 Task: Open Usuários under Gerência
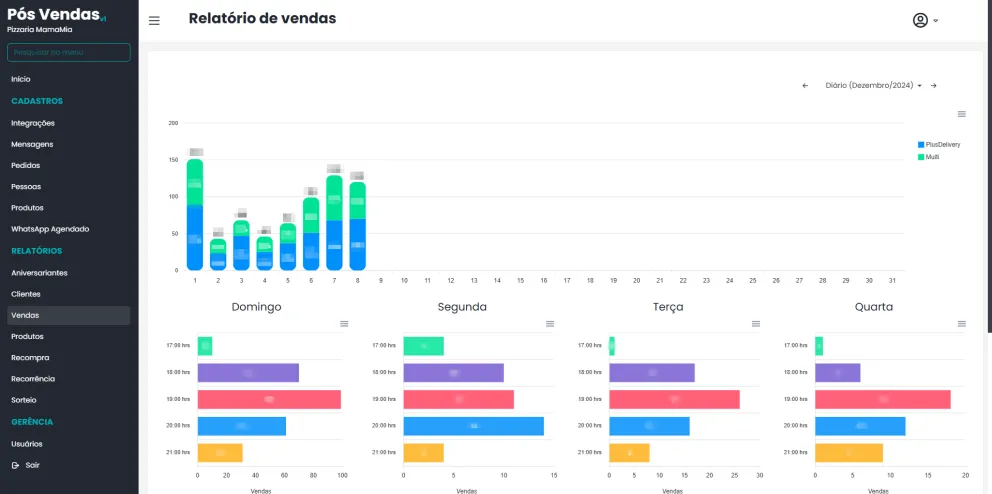pyautogui.click(x=27, y=444)
